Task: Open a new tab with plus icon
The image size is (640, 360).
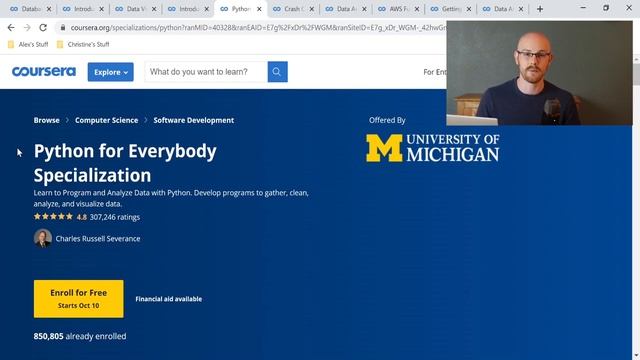Action: click(540, 9)
